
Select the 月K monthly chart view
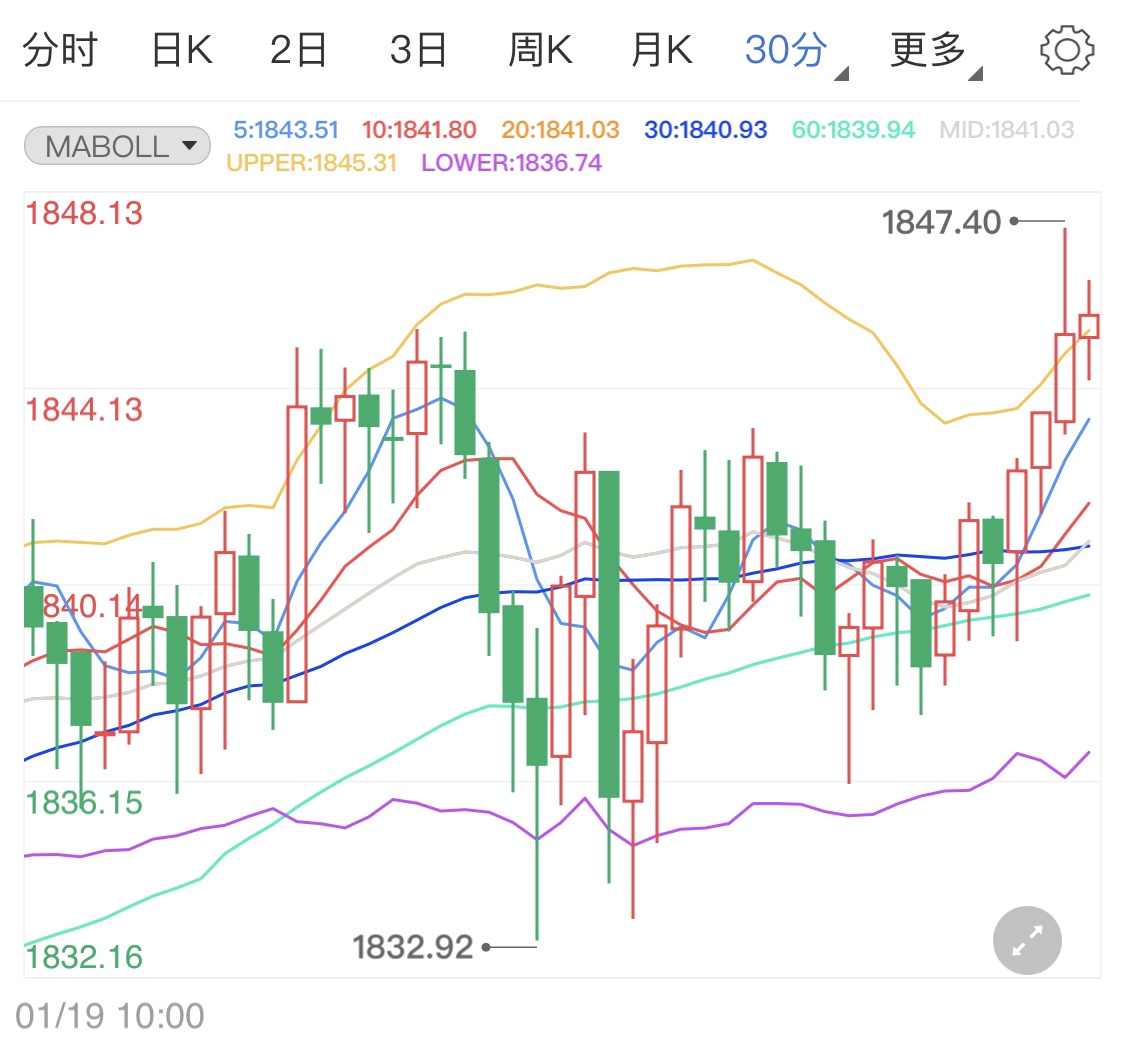tap(660, 49)
